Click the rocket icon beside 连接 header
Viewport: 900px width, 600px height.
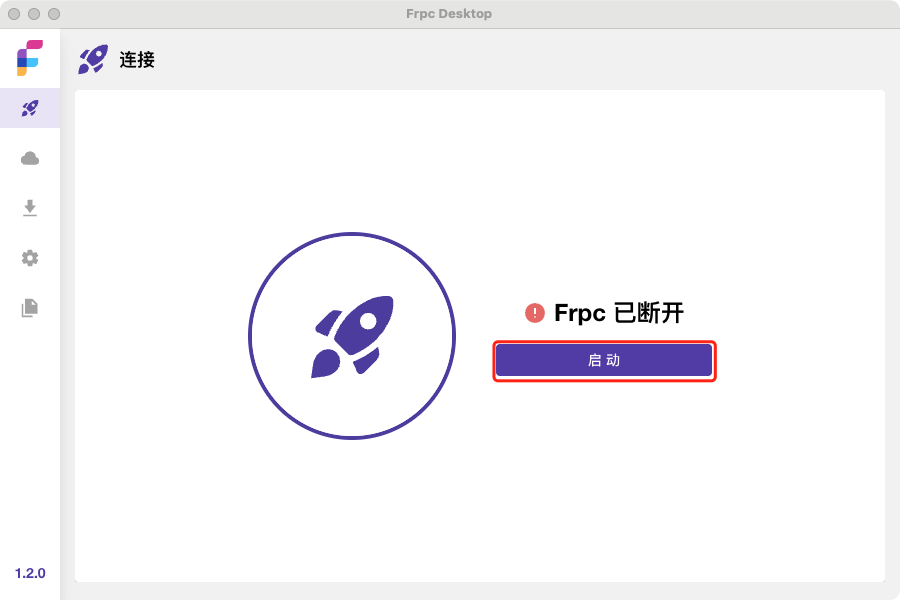[x=93, y=59]
